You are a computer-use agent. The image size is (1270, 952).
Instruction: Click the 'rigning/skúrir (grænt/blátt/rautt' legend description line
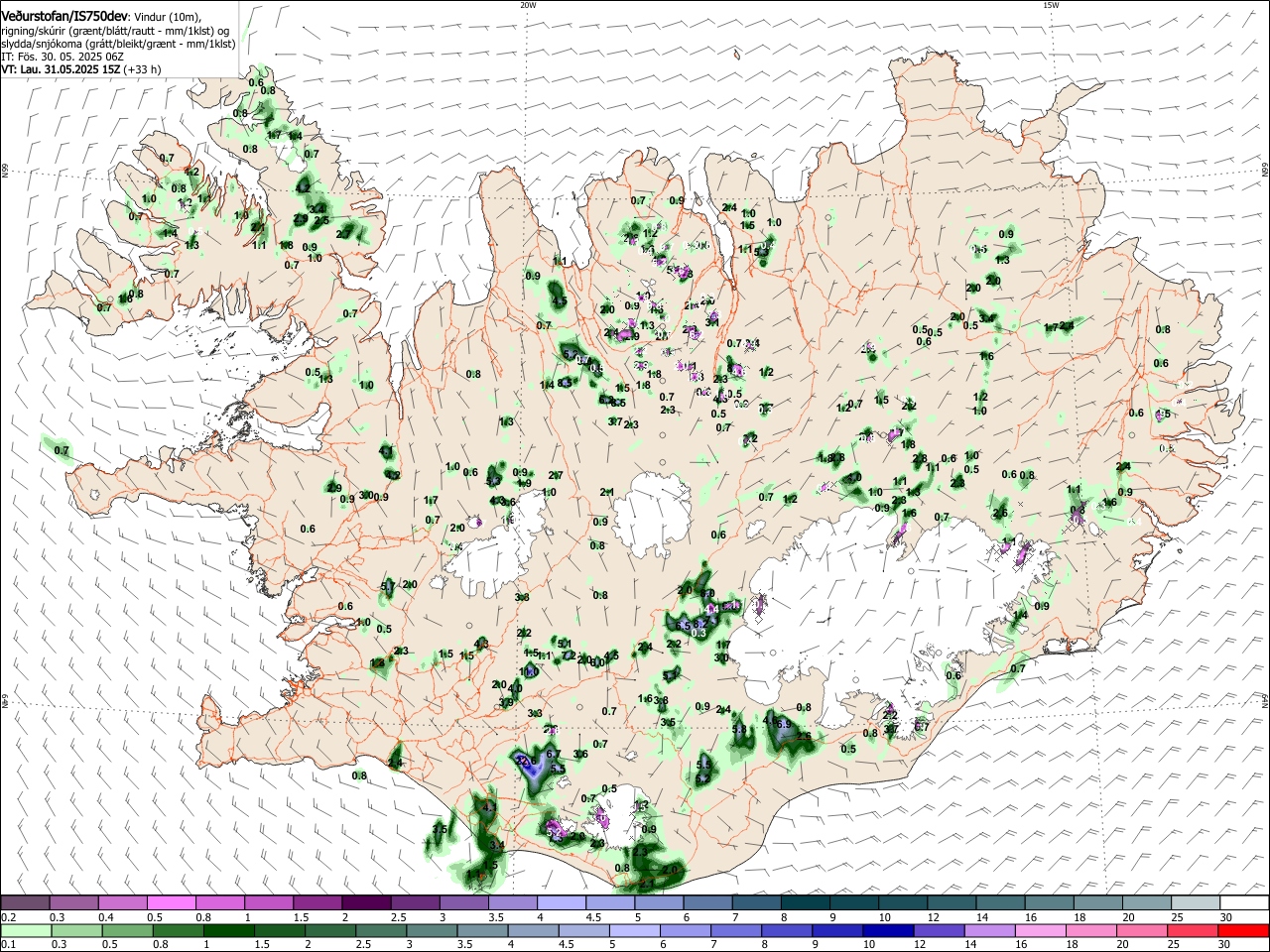pyautogui.click(x=115, y=30)
